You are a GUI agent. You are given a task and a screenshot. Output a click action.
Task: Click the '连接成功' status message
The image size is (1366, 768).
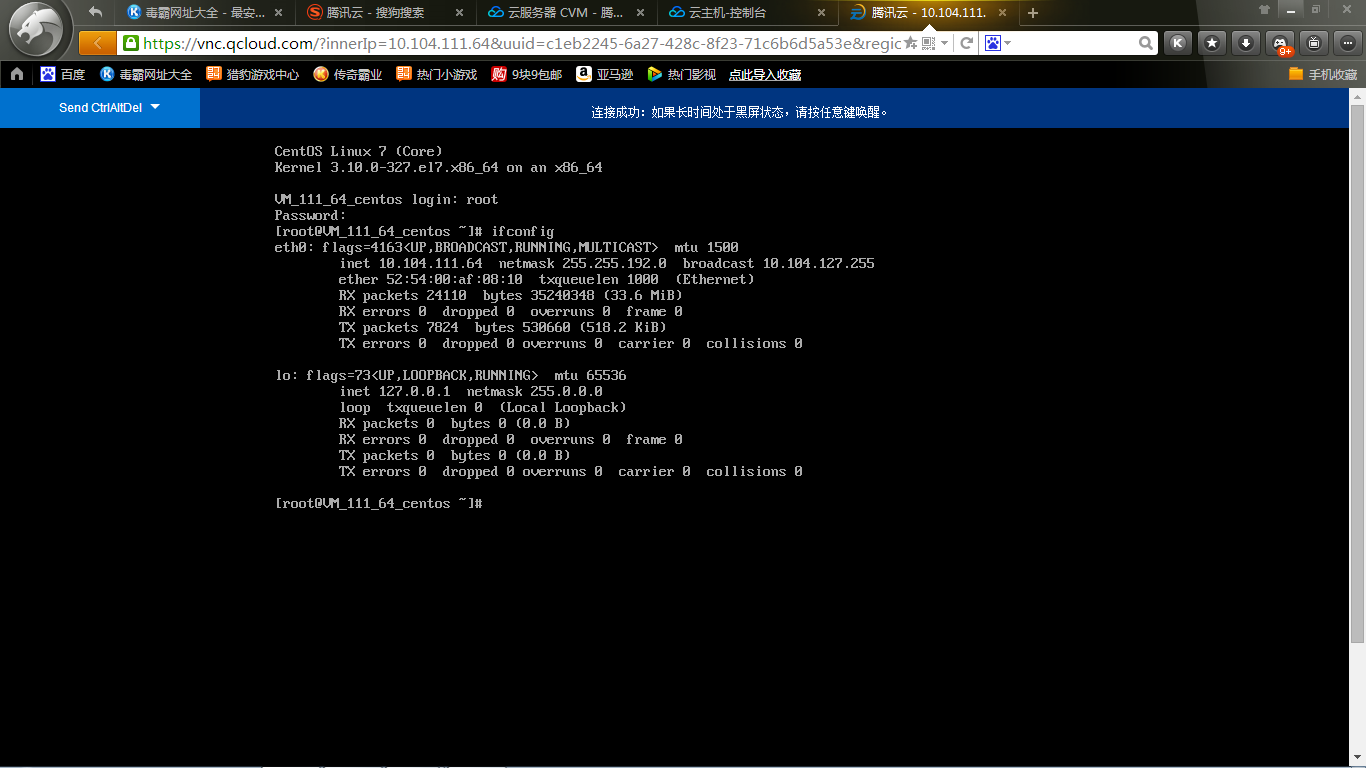(739, 112)
